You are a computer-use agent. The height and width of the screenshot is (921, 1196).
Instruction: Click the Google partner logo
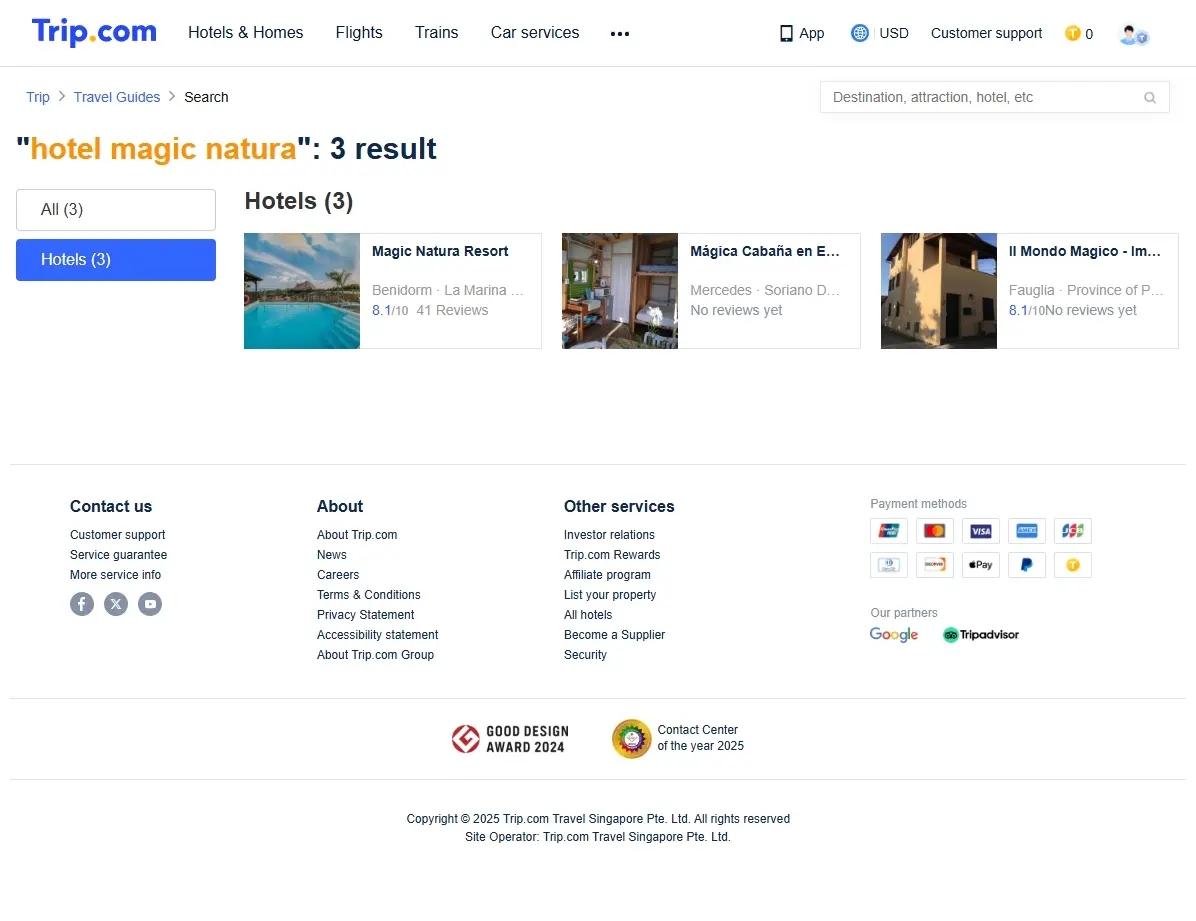click(894, 635)
